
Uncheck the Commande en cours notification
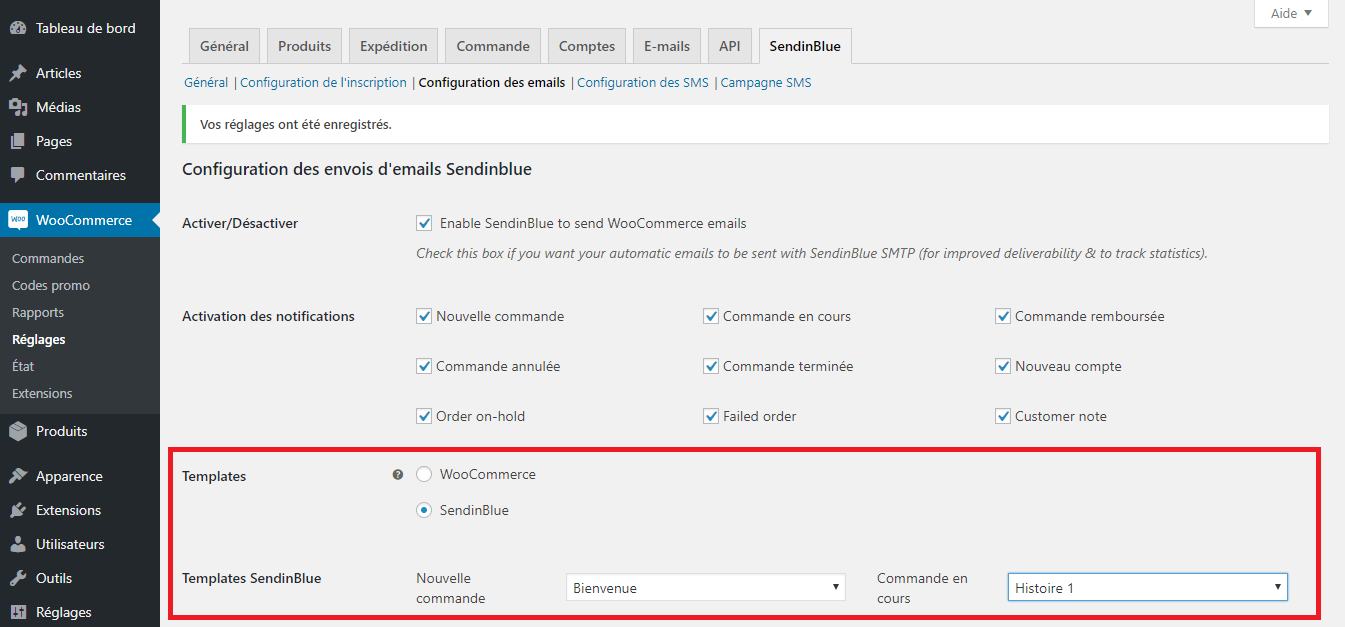coord(711,316)
